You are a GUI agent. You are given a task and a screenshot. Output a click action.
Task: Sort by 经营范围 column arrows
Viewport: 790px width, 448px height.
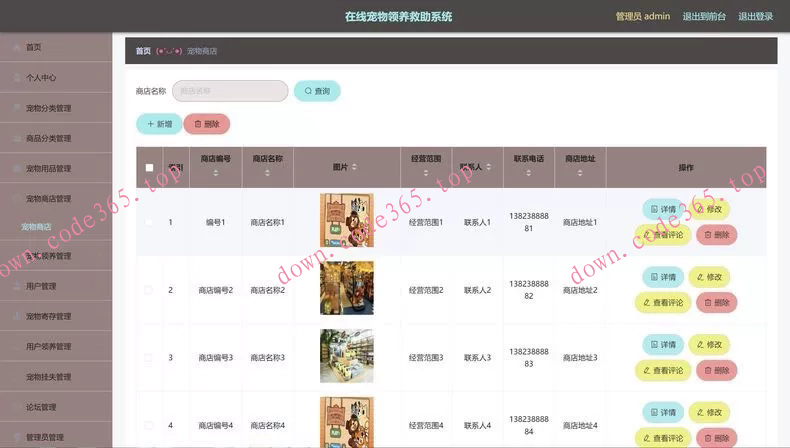426,173
